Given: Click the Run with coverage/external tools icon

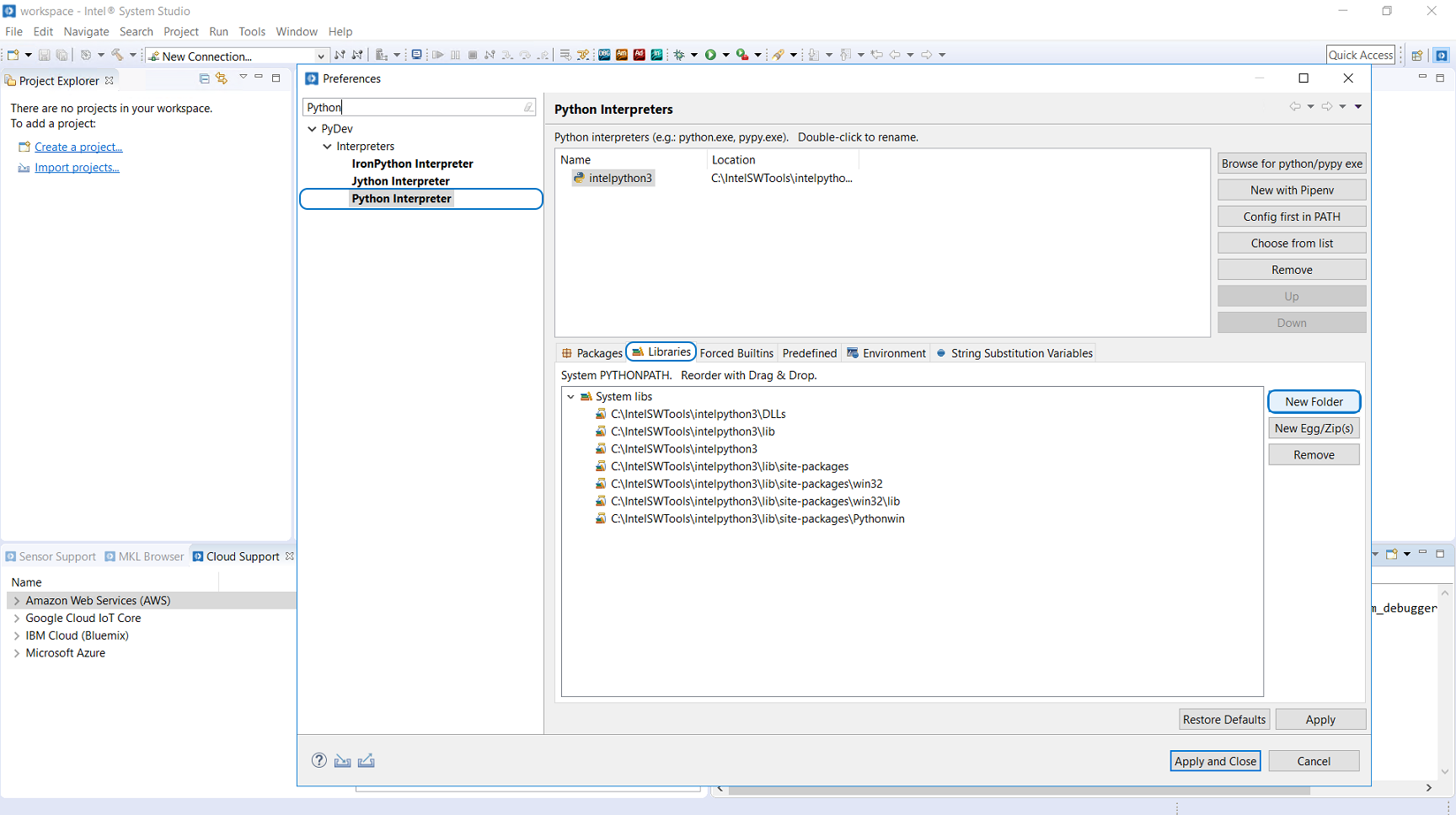Looking at the screenshot, I should click(x=741, y=55).
